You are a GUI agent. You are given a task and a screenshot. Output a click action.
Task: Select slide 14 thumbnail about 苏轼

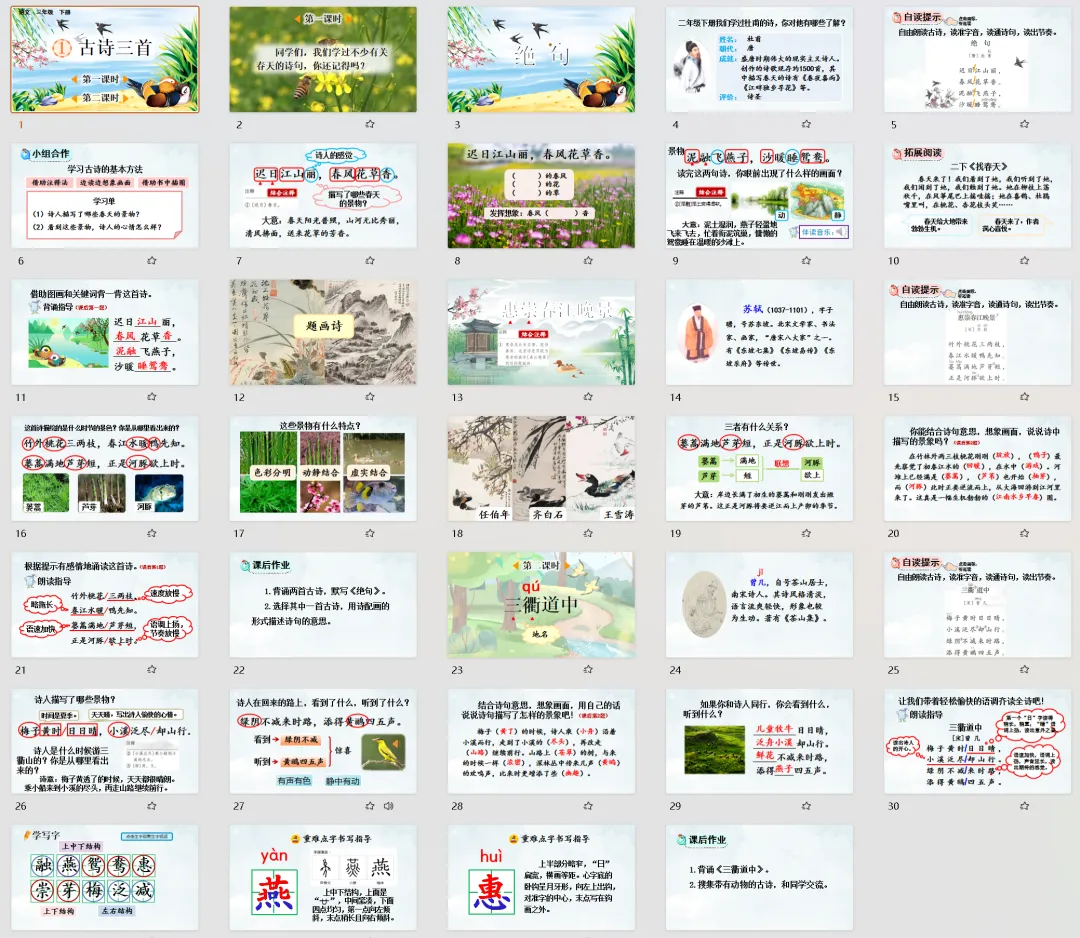coord(759,332)
